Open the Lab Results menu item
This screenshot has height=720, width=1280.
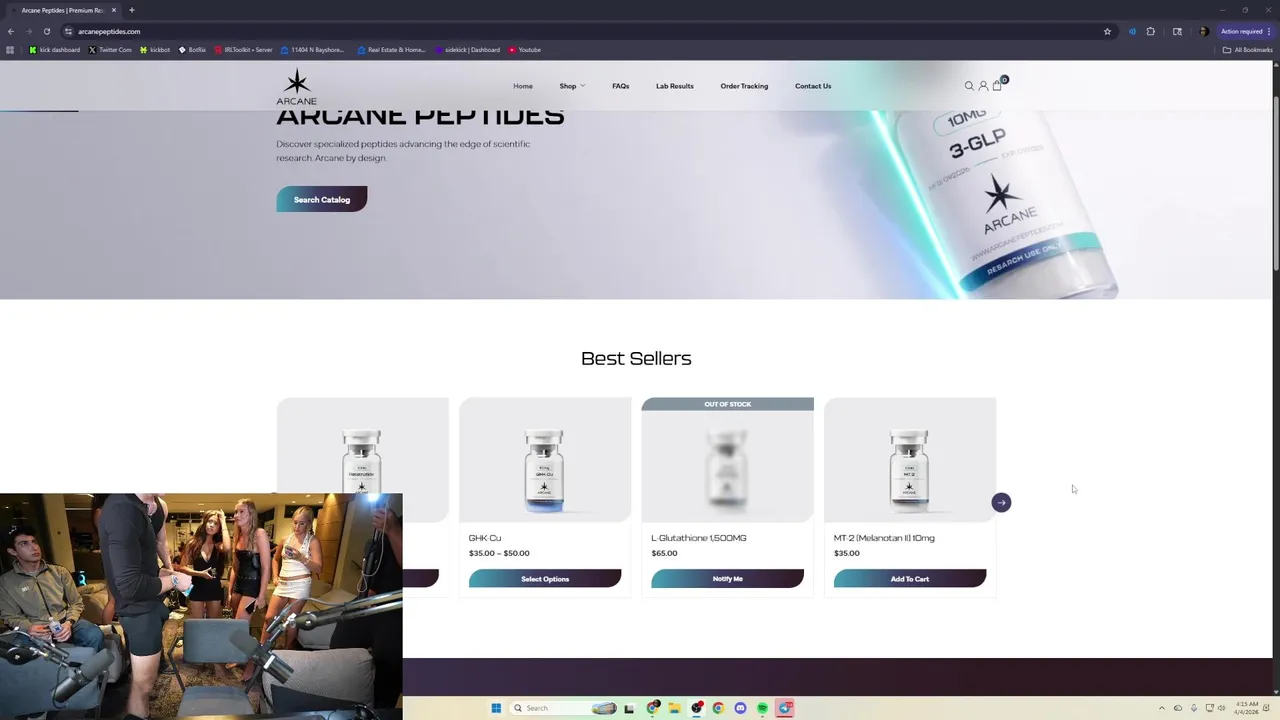coord(675,86)
